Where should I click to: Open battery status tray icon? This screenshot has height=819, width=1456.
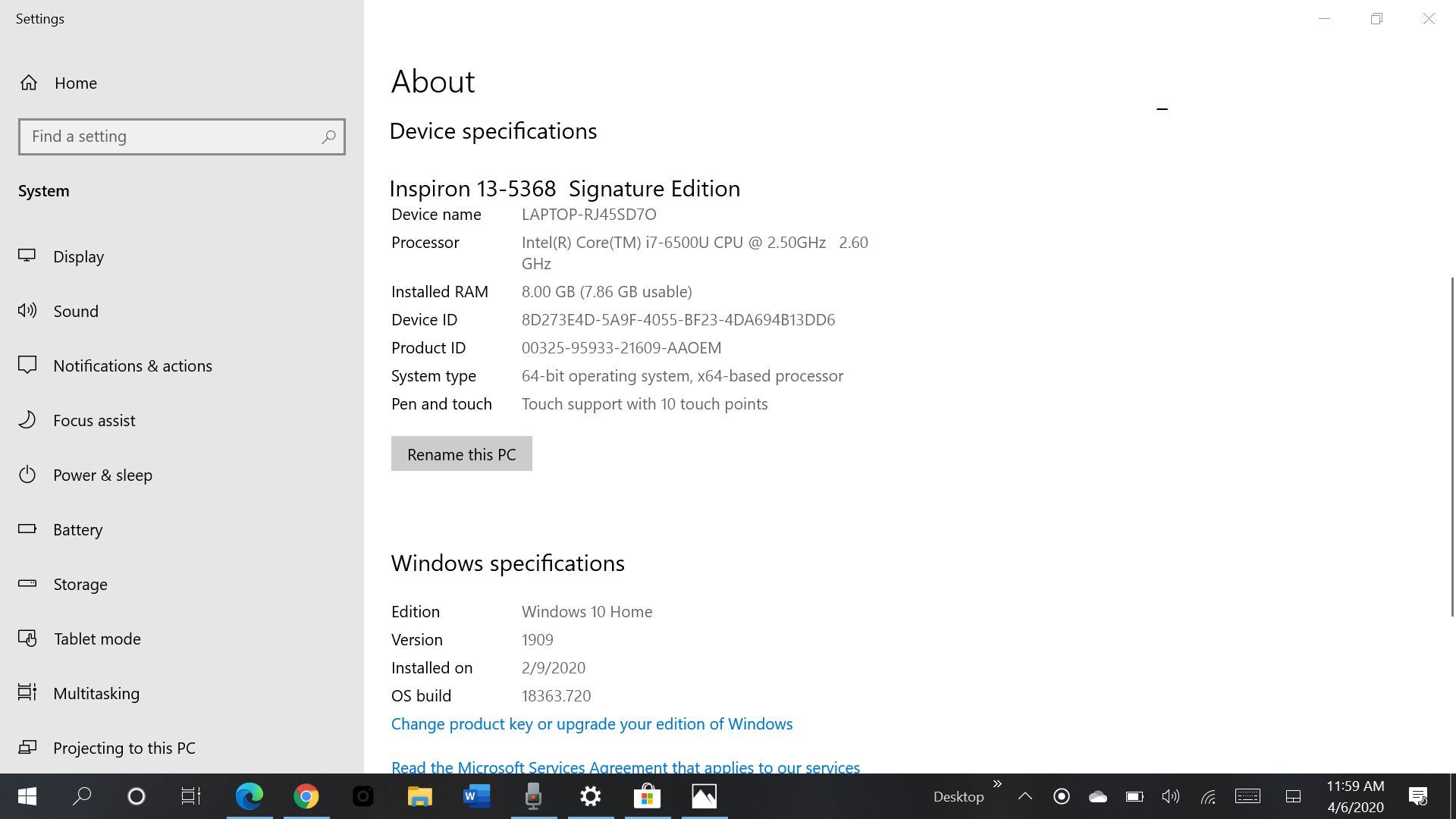1134,796
